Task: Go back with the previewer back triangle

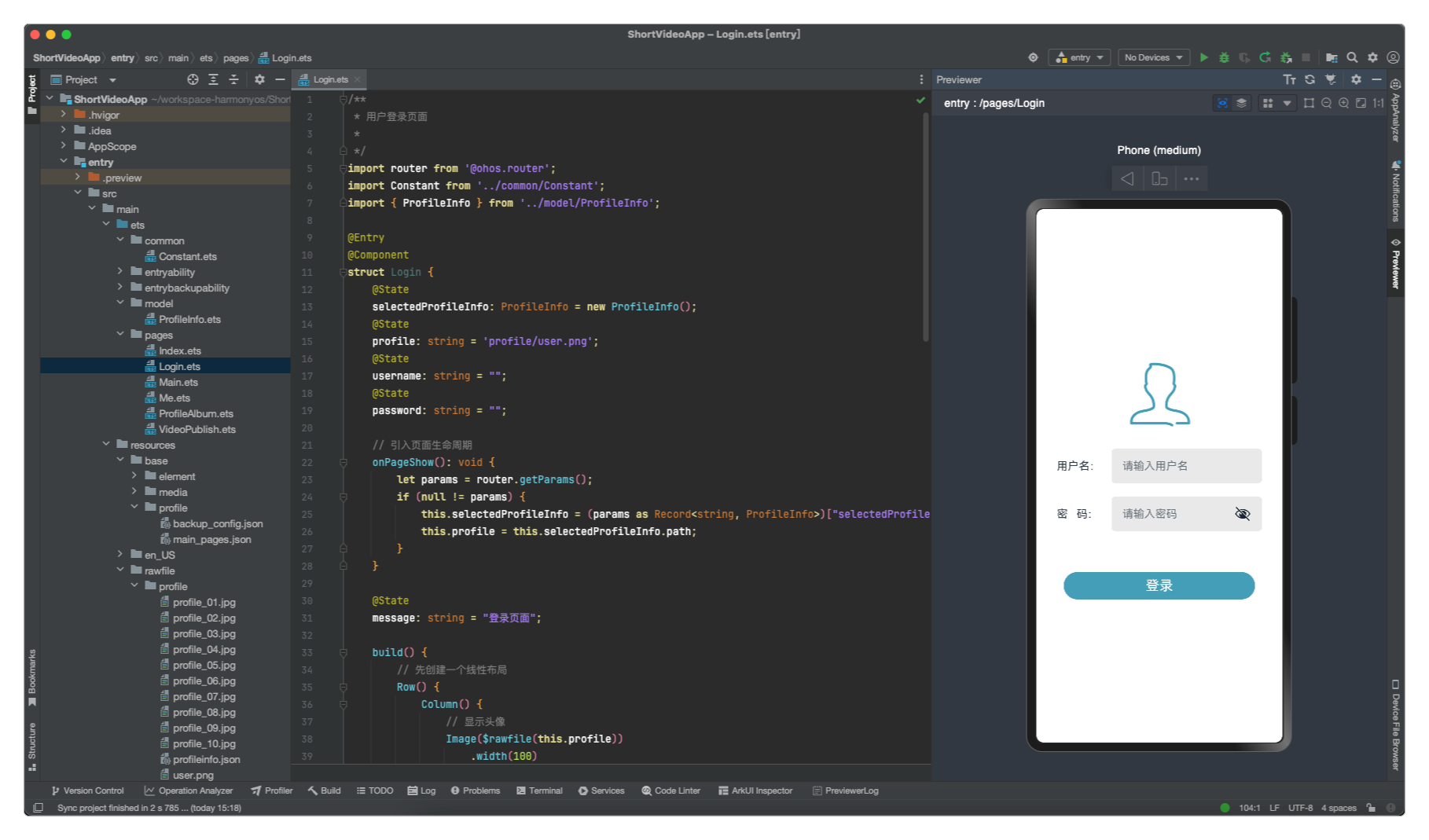Action: point(1127,178)
